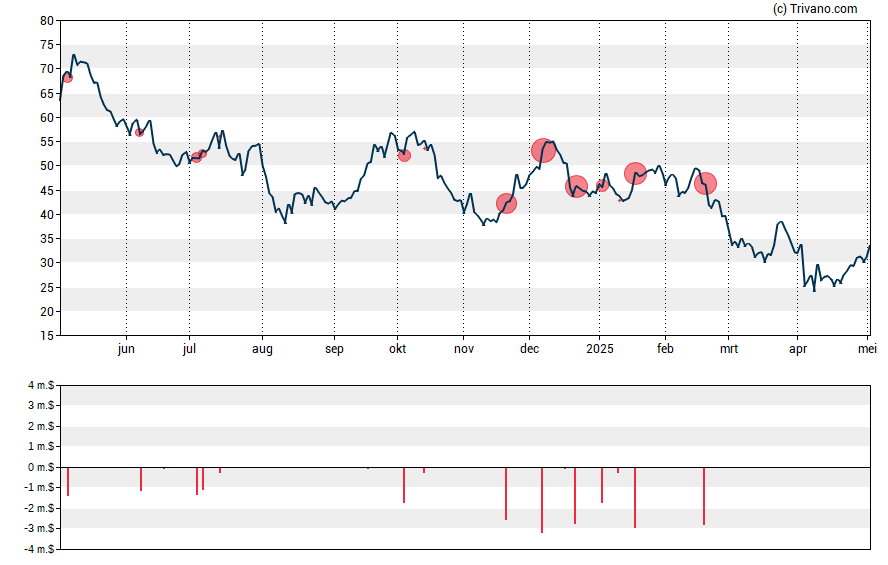
Task: Click the first red marker near 68 in May
Action: (x=68, y=78)
